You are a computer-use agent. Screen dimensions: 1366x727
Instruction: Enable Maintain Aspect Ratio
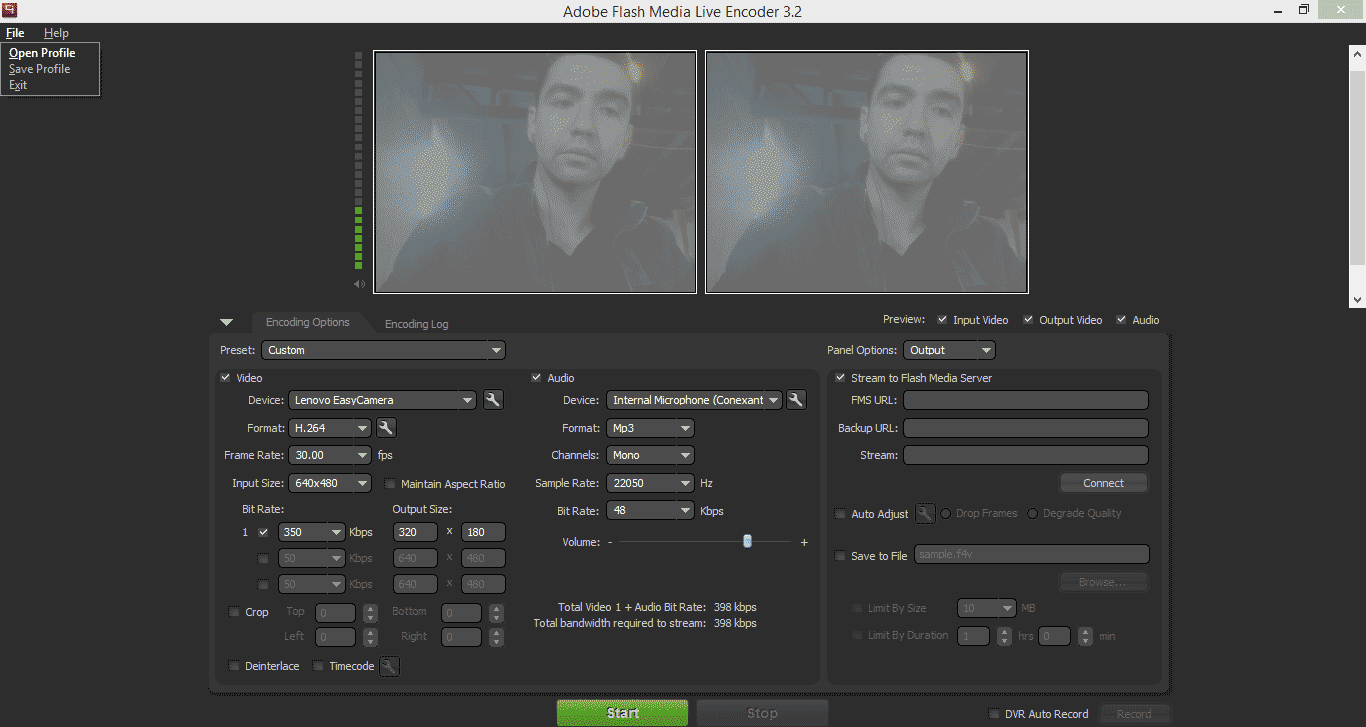pyautogui.click(x=390, y=484)
